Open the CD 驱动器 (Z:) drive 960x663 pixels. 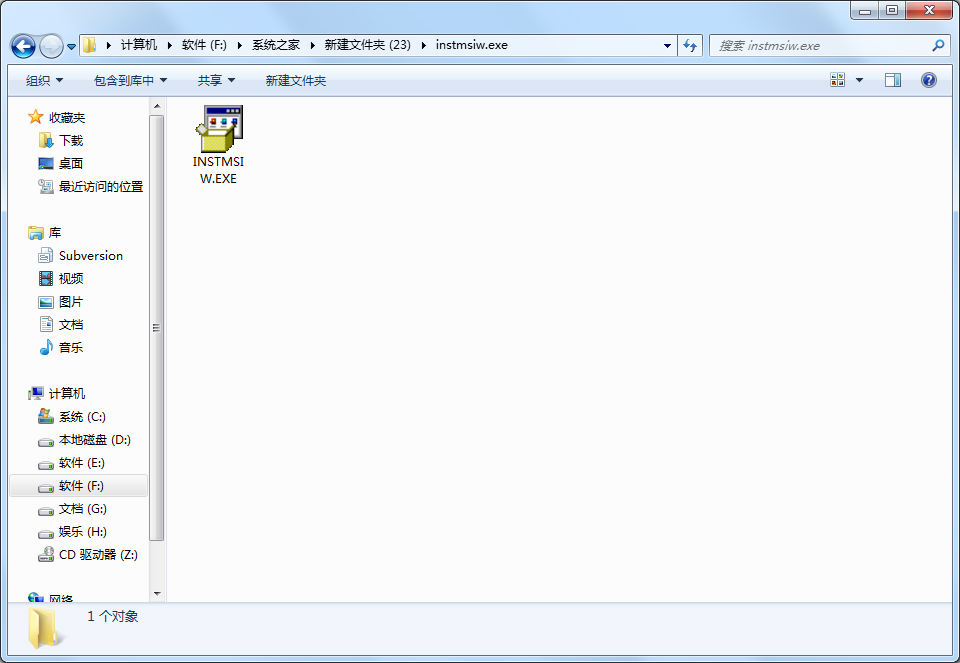point(97,555)
